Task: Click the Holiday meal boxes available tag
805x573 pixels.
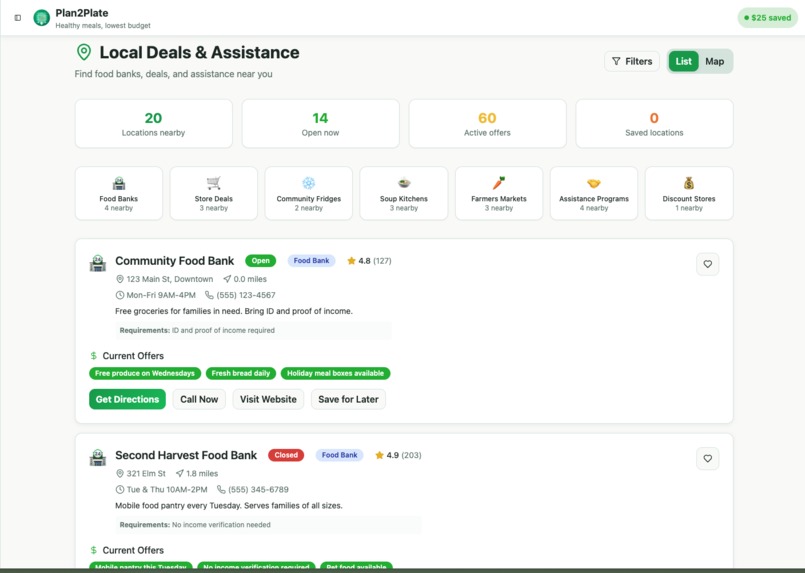Action: 335,373
